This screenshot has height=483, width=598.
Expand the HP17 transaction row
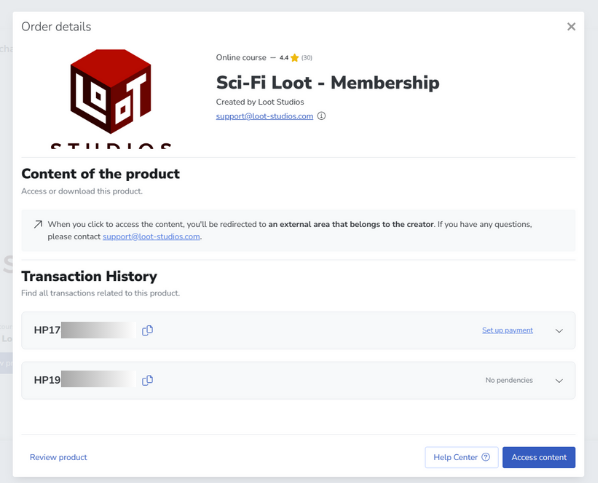coord(559,331)
